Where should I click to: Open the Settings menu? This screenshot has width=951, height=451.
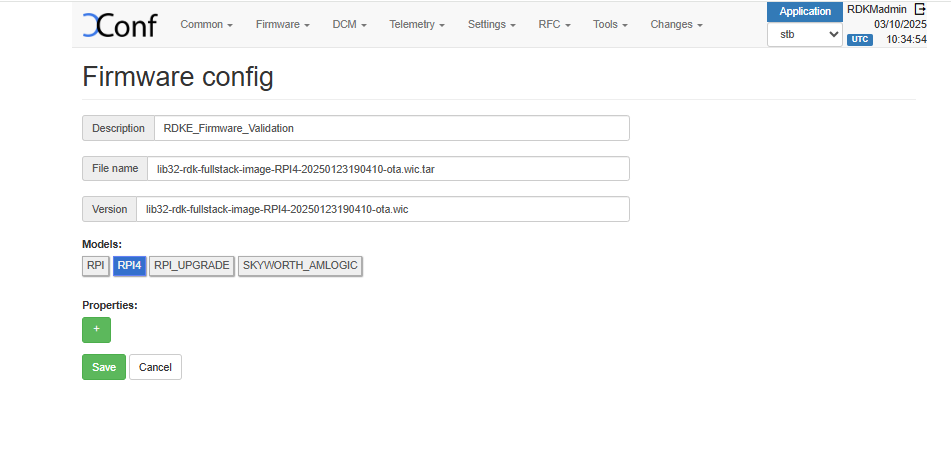click(491, 24)
